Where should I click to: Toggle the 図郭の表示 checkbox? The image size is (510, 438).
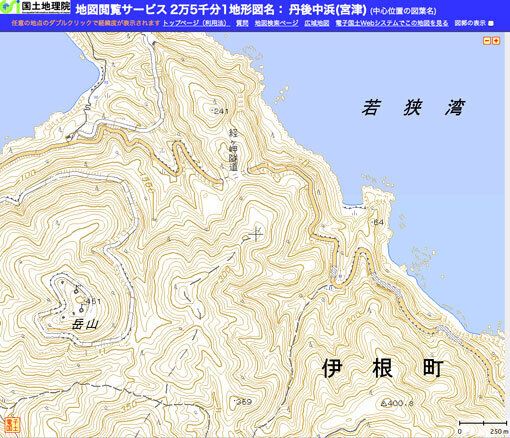pos(491,23)
